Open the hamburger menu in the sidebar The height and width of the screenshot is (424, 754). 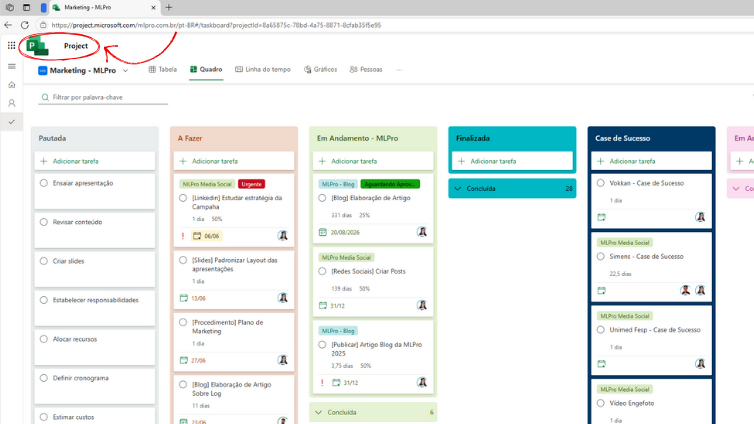[x=12, y=66]
